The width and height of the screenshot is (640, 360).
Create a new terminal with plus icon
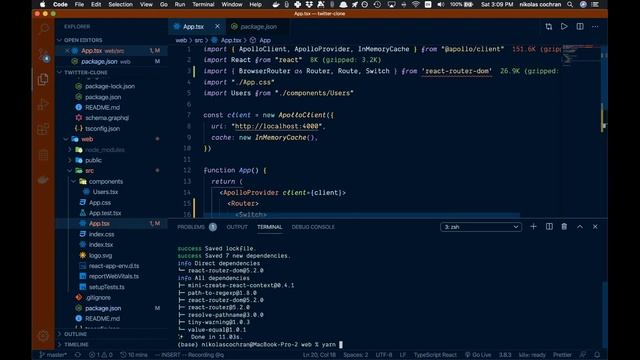(x=533, y=227)
